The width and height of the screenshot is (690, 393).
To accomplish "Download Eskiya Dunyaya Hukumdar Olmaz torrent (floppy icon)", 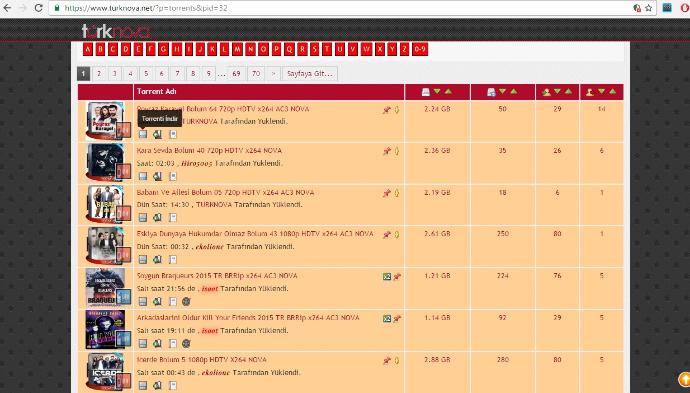I will [x=143, y=260].
